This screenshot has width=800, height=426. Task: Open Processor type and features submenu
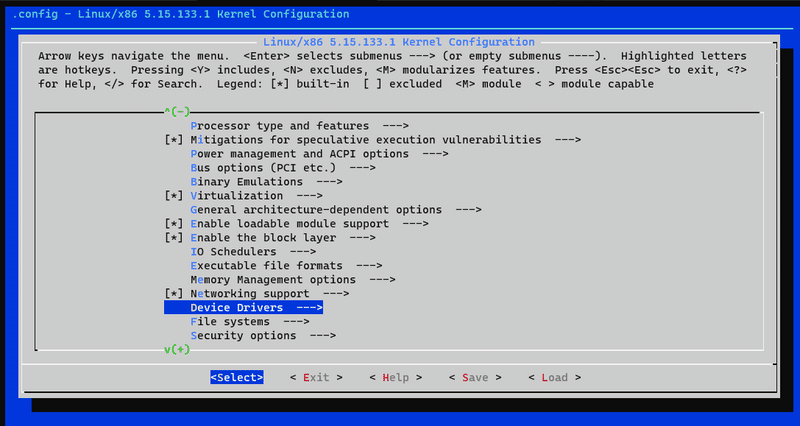pos(299,126)
